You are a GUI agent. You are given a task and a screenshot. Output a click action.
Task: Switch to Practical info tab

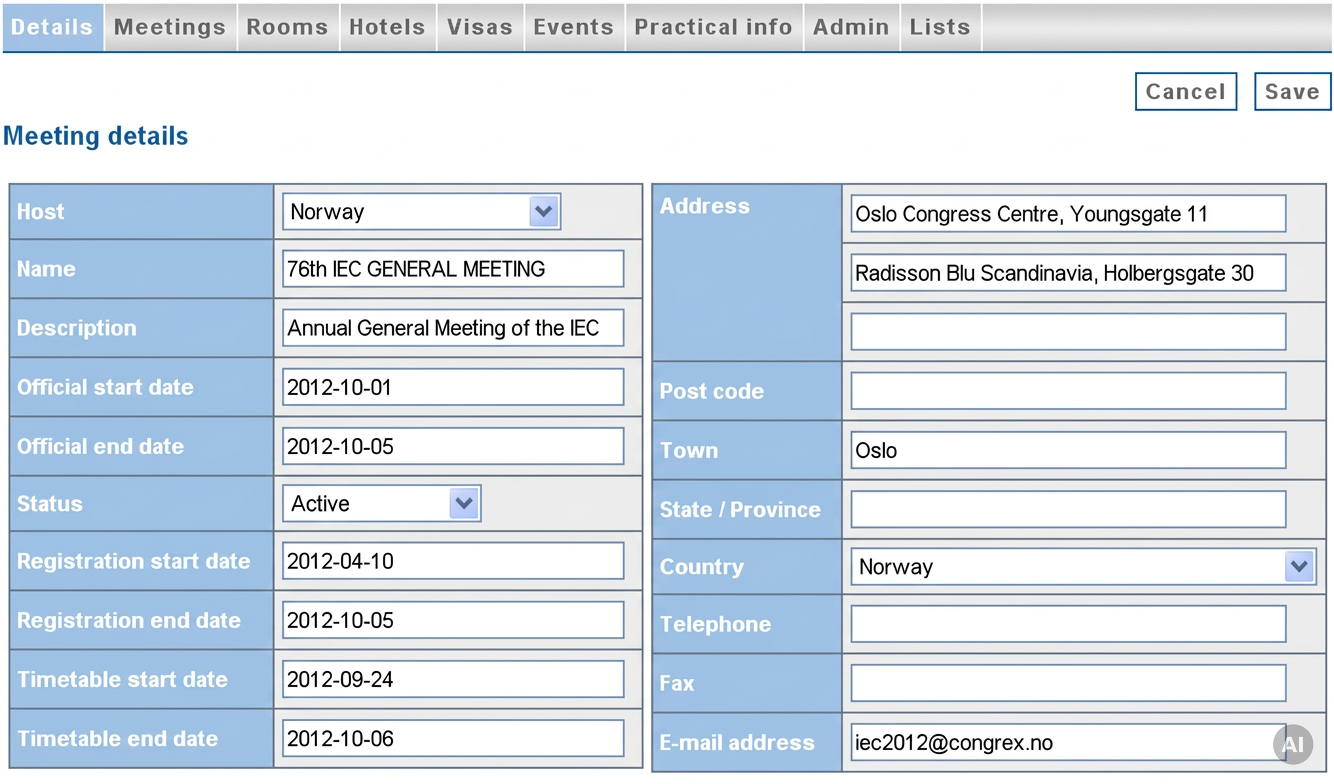[x=714, y=27]
